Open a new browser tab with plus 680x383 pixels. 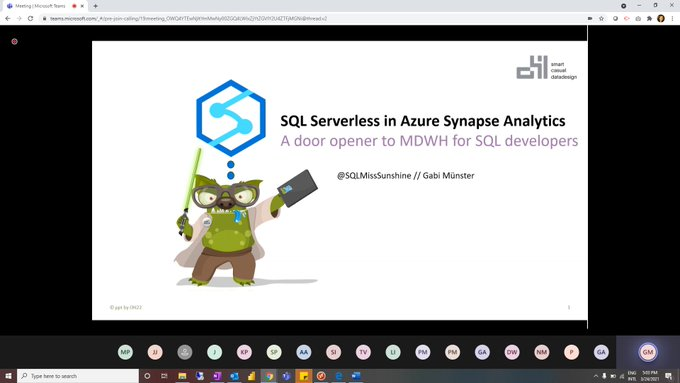click(95, 6)
